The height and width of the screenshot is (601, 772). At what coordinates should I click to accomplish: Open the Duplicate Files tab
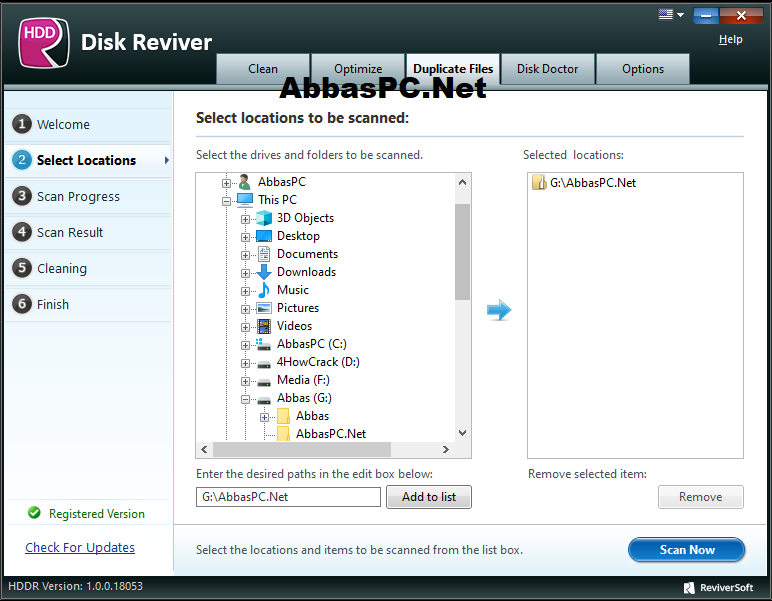click(x=453, y=69)
